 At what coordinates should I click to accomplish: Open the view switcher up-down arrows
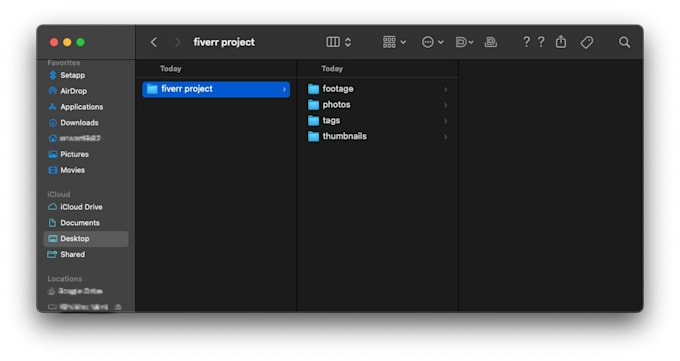point(348,42)
